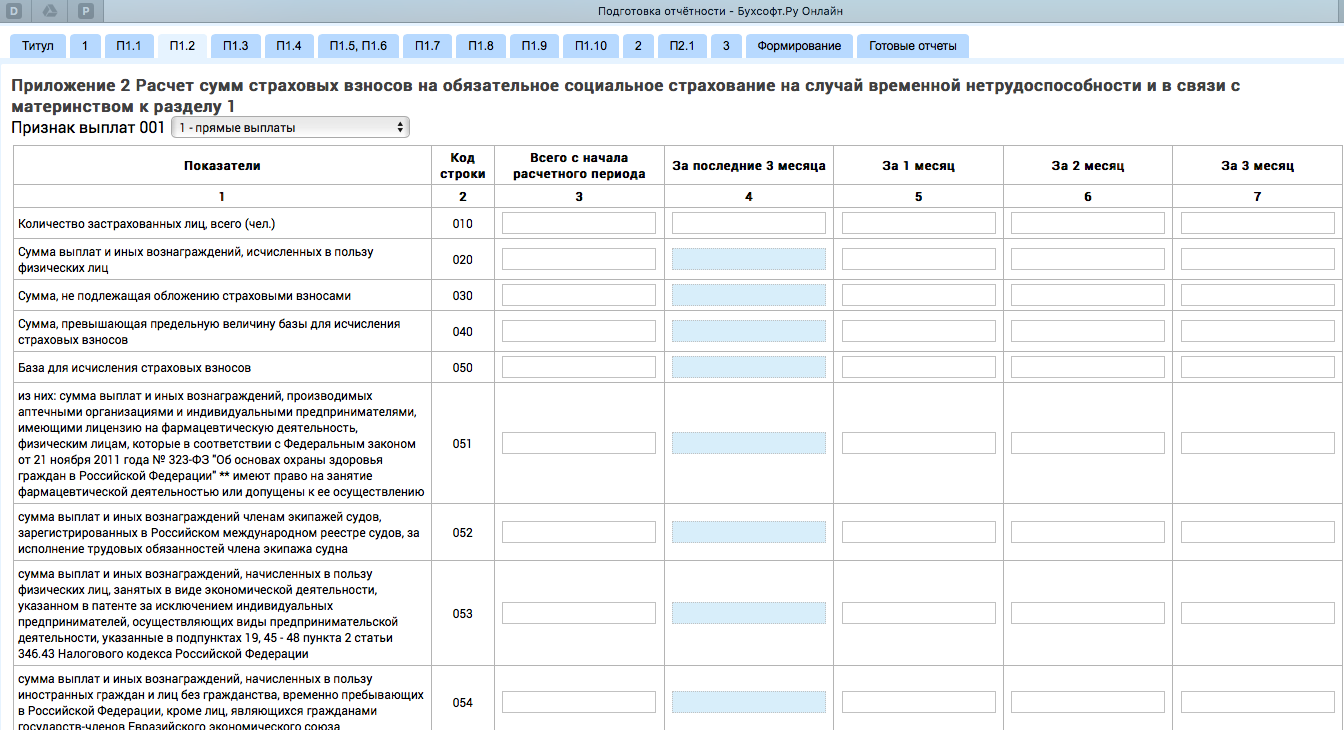Go to tab 2

pyautogui.click(x=638, y=46)
